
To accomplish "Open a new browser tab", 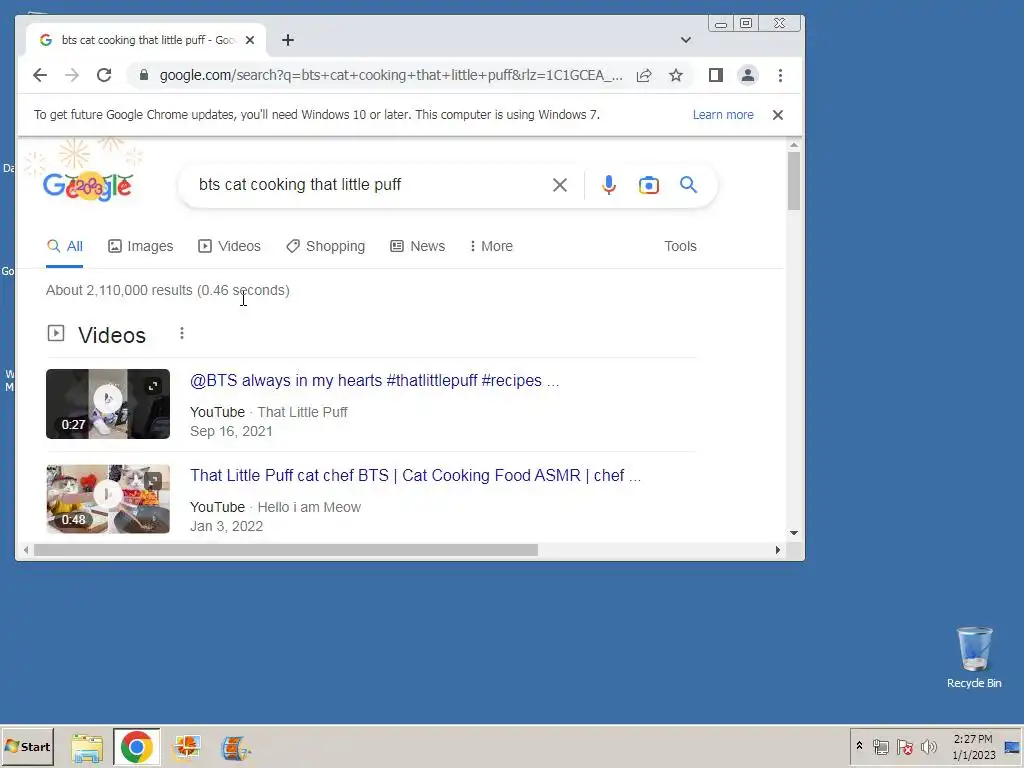I will pyautogui.click(x=288, y=40).
